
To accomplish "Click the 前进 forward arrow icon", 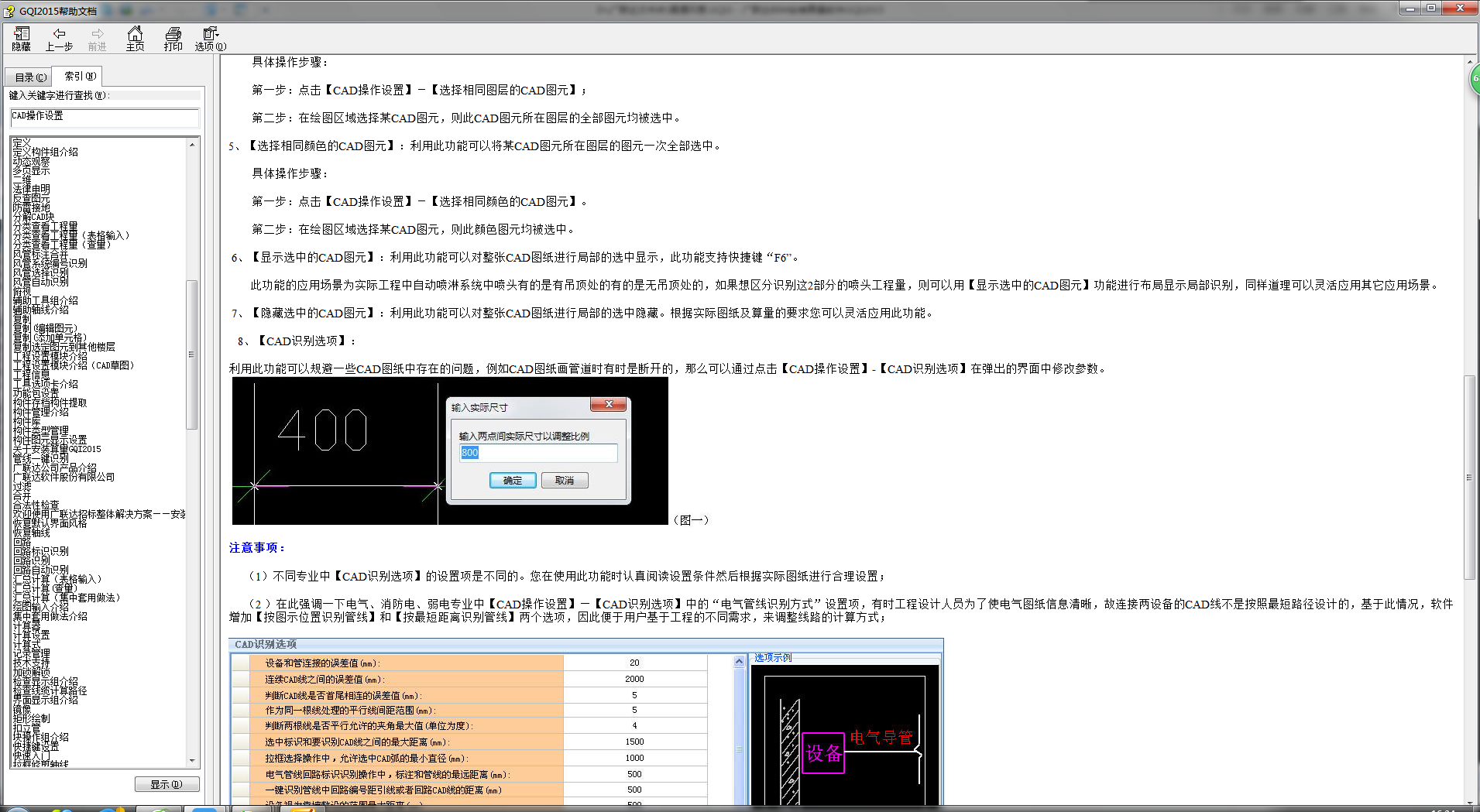I will (x=97, y=39).
